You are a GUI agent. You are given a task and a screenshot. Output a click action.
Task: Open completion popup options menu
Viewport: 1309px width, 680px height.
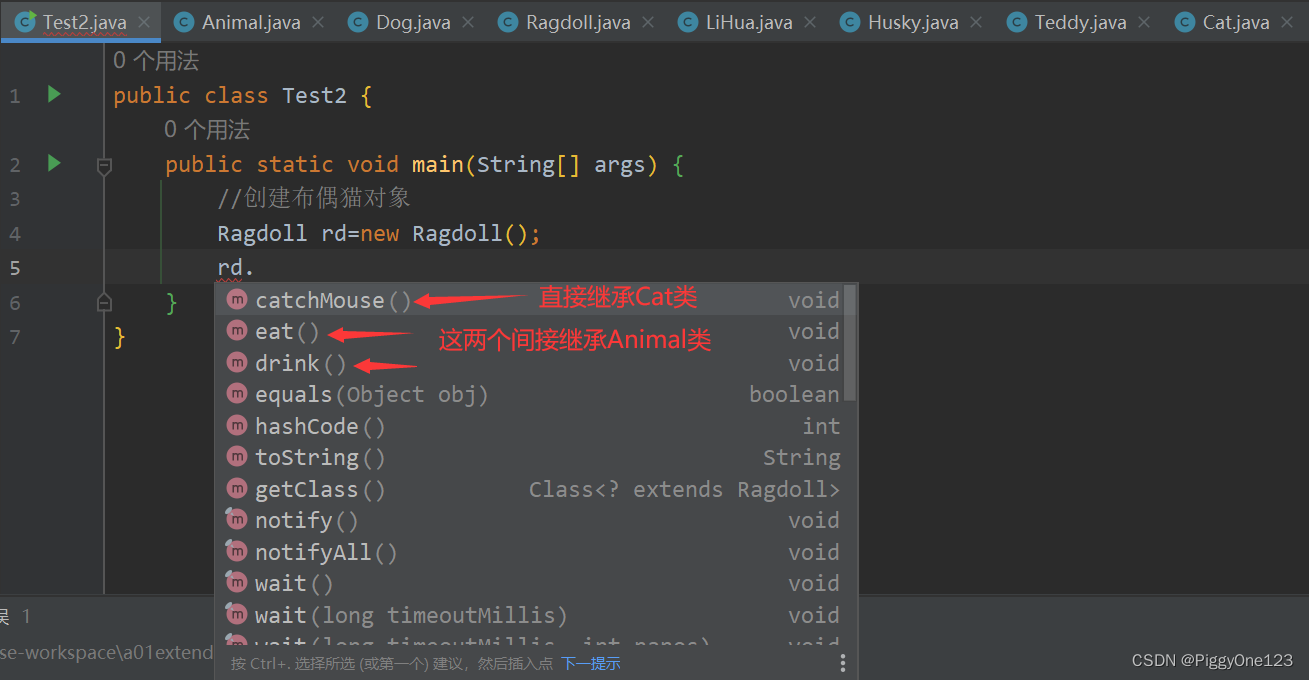(x=842, y=663)
